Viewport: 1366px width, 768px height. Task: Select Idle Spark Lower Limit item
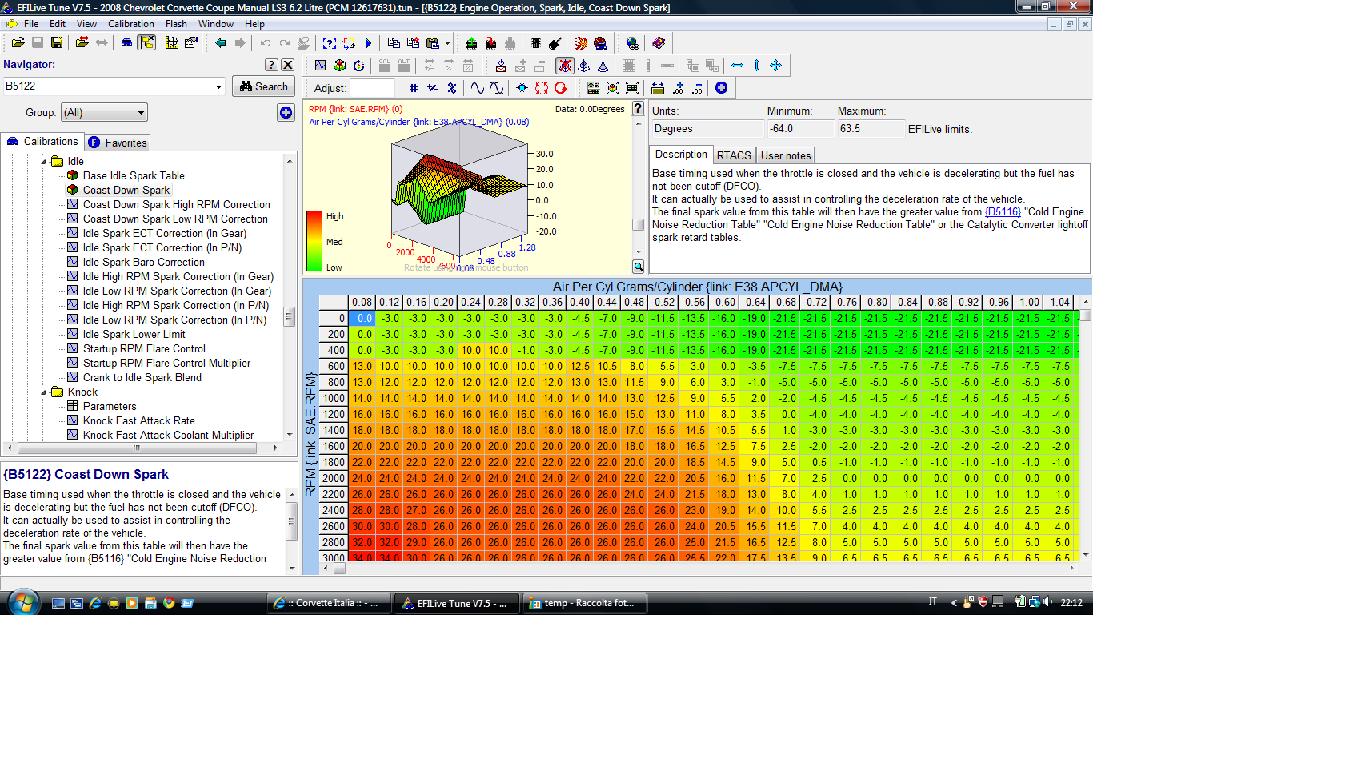[134, 334]
